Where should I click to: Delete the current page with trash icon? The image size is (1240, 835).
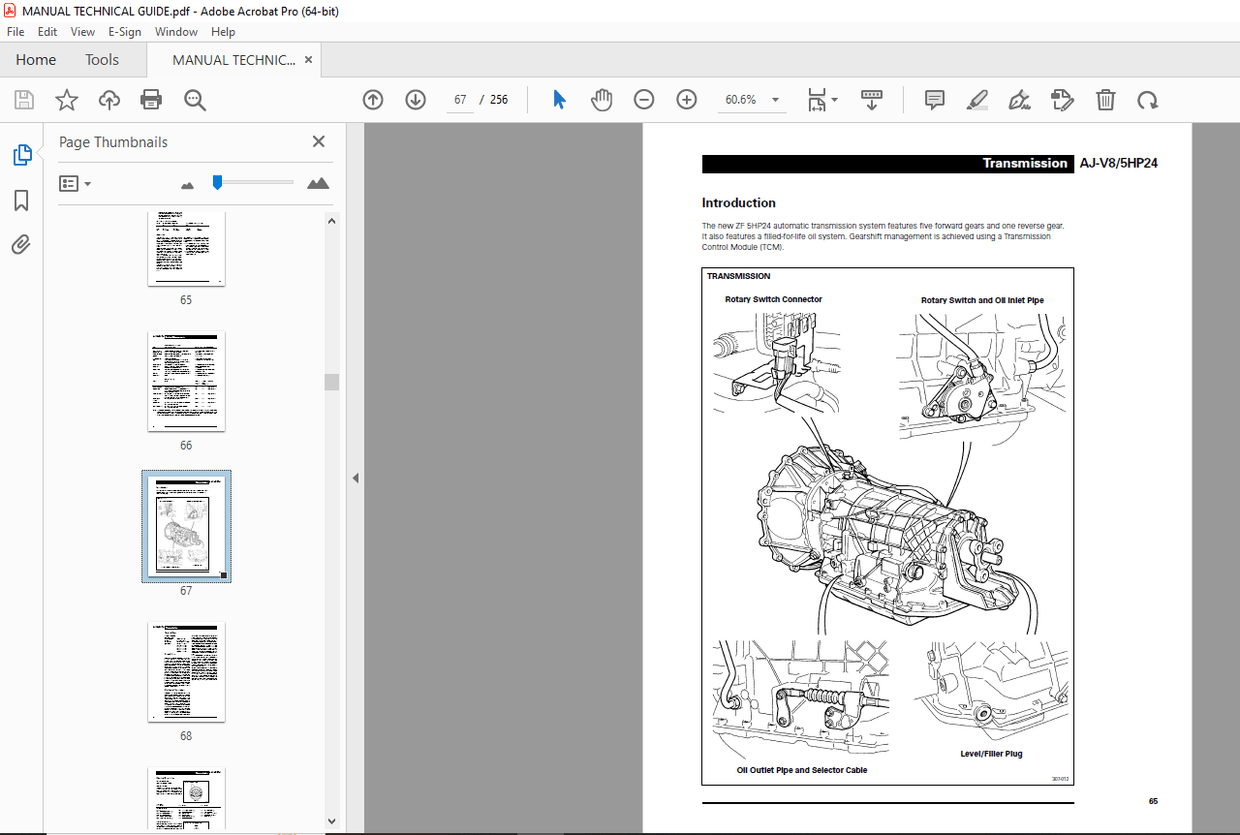click(x=1105, y=99)
